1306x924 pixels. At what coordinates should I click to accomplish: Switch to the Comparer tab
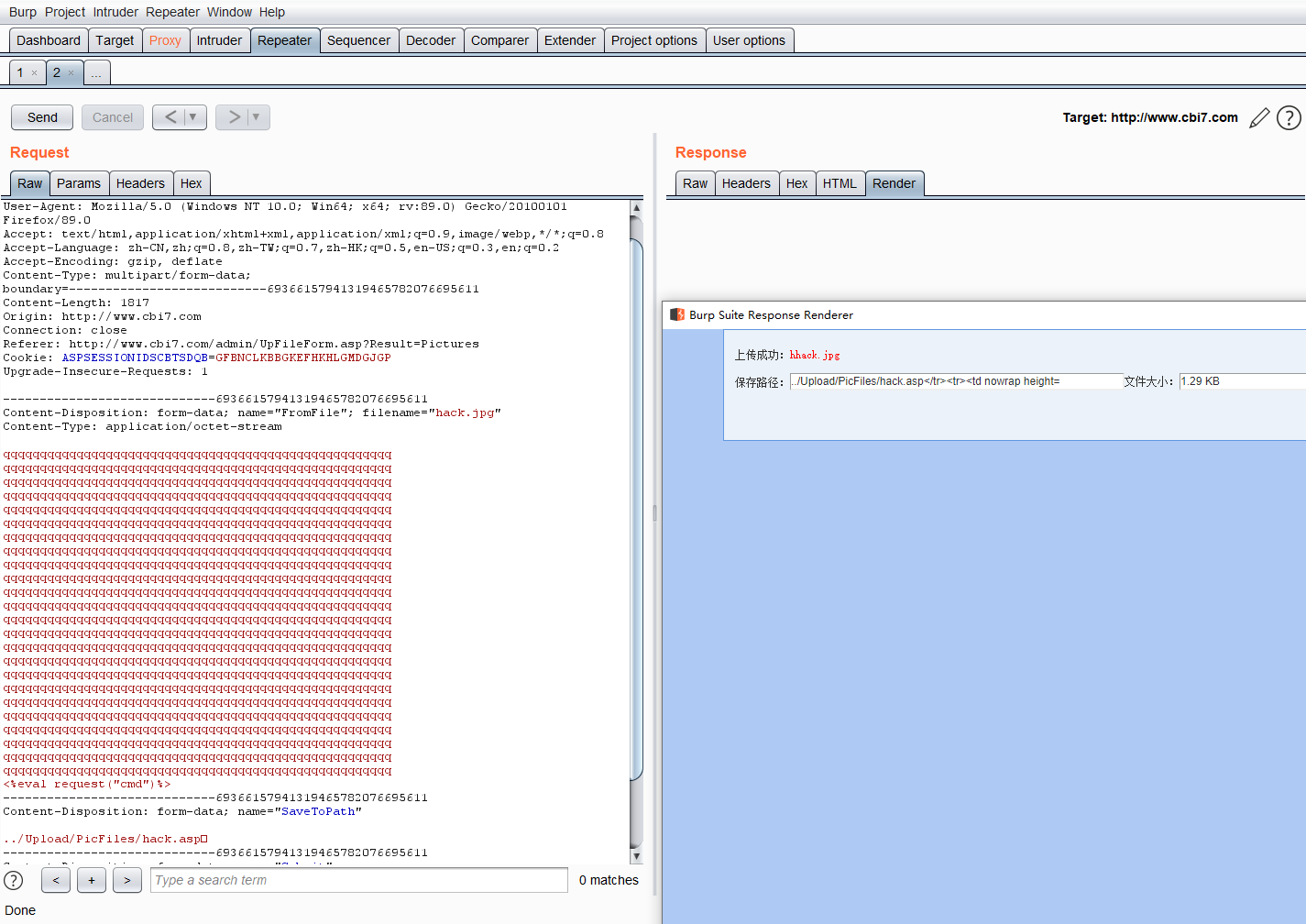500,40
